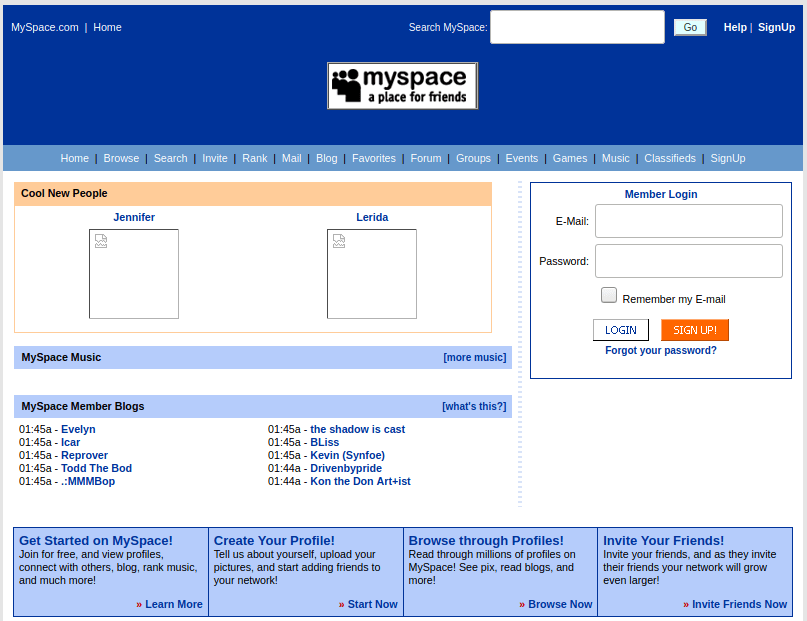The height and width of the screenshot is (621, 807).
Task: Open Lerida's broken profile picture
Action: point(372,274)
